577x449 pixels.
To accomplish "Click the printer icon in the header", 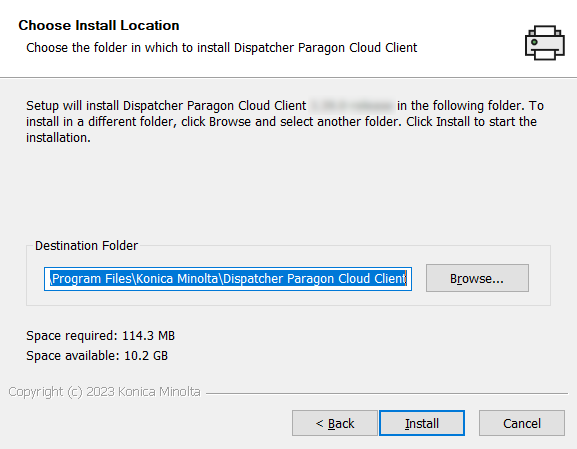I will (x=545, y=43).
